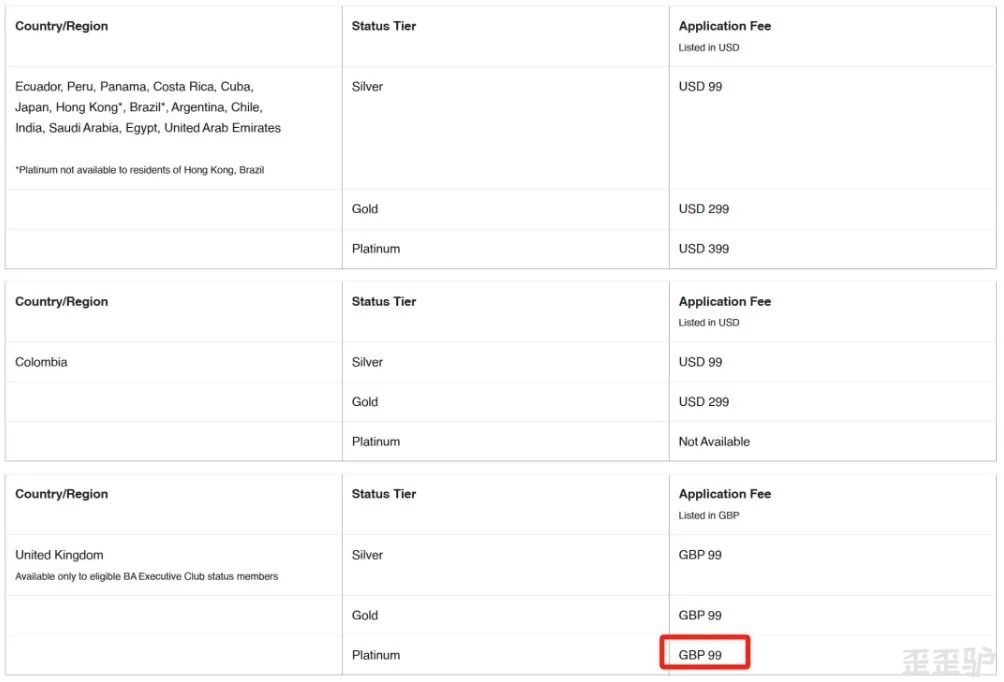1004x682 pixels.
Task: Click "Country/Region" header of the Ecuador, Peru table
Action: (61, 26)
